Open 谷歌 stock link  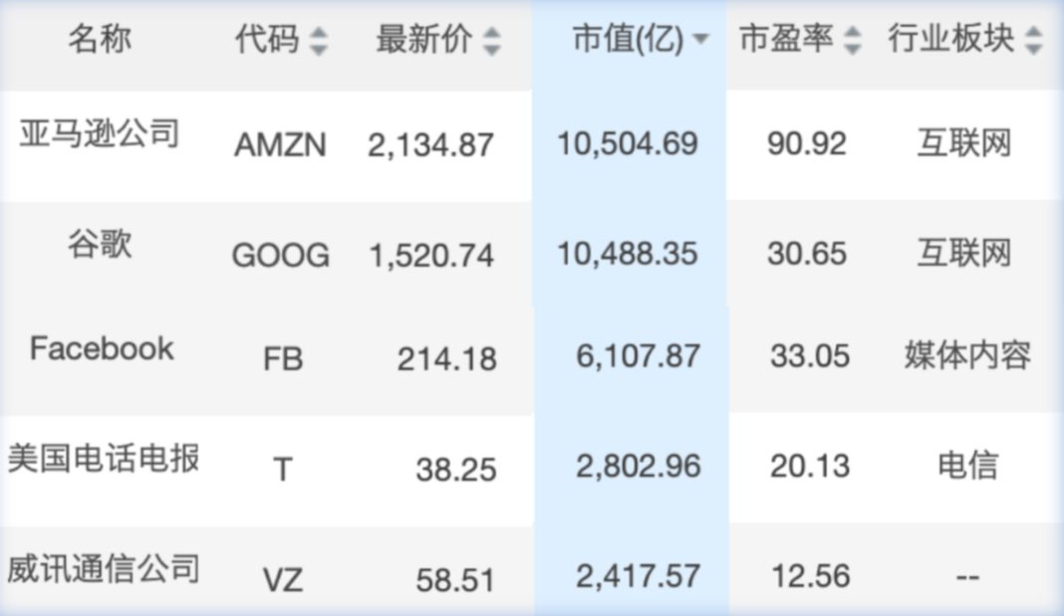(x=99, y=243)
